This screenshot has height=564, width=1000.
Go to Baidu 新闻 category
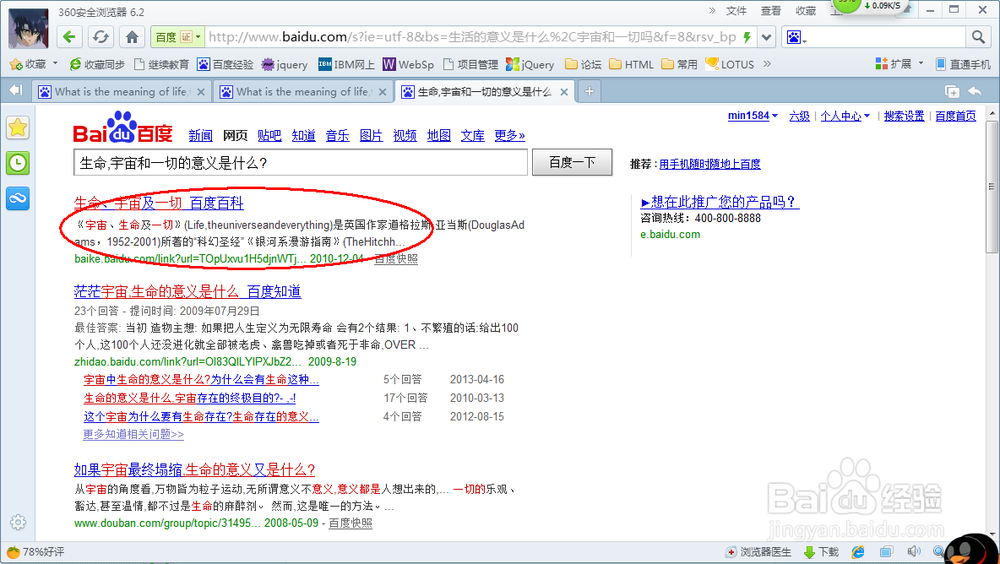coord(200,135)
